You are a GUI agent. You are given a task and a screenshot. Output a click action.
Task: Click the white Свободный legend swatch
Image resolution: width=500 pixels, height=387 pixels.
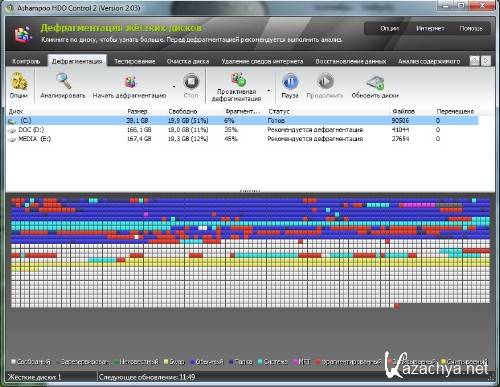[14, 362]
